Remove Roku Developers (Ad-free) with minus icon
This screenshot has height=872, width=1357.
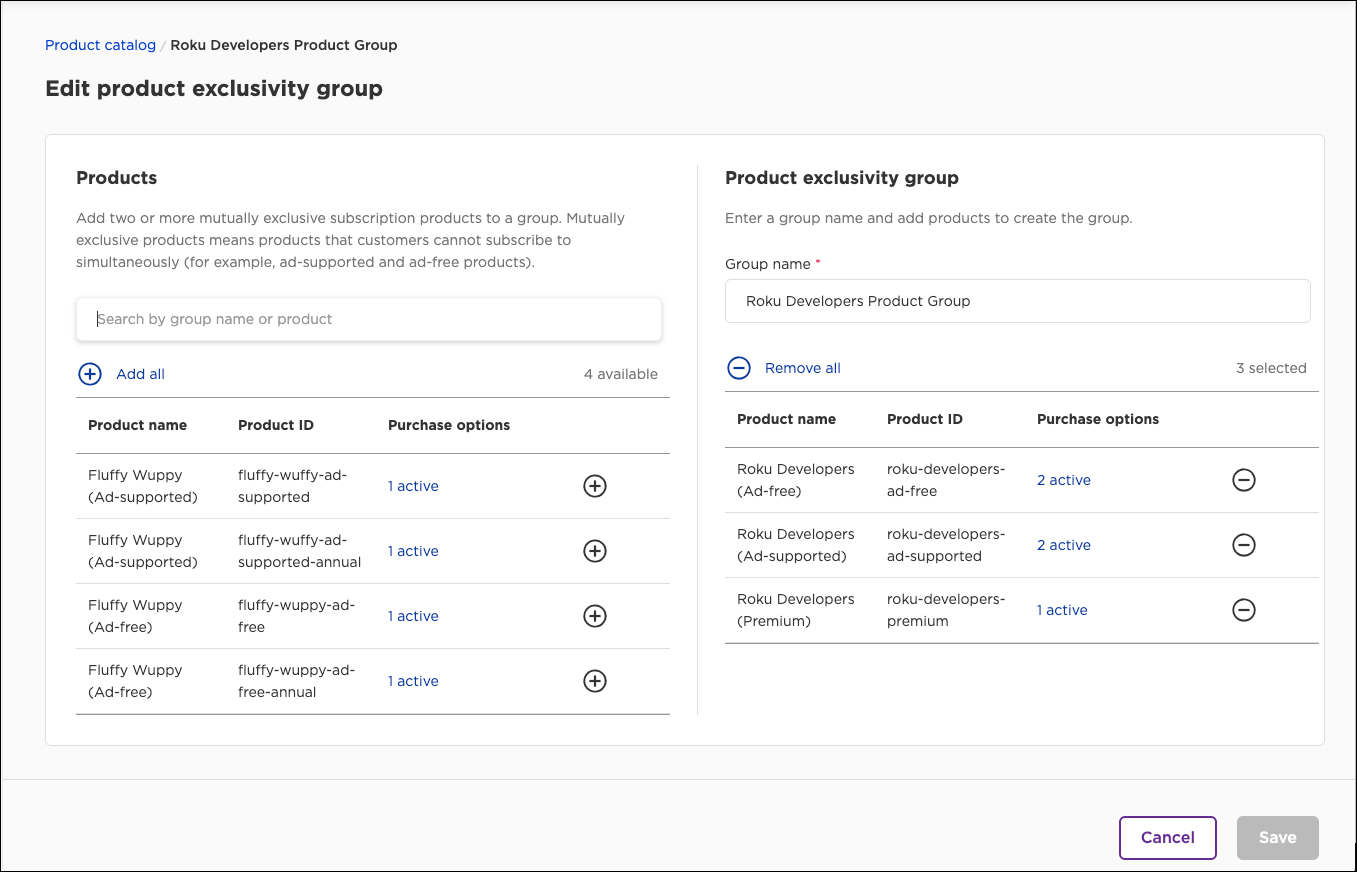tap(1244, 480)
